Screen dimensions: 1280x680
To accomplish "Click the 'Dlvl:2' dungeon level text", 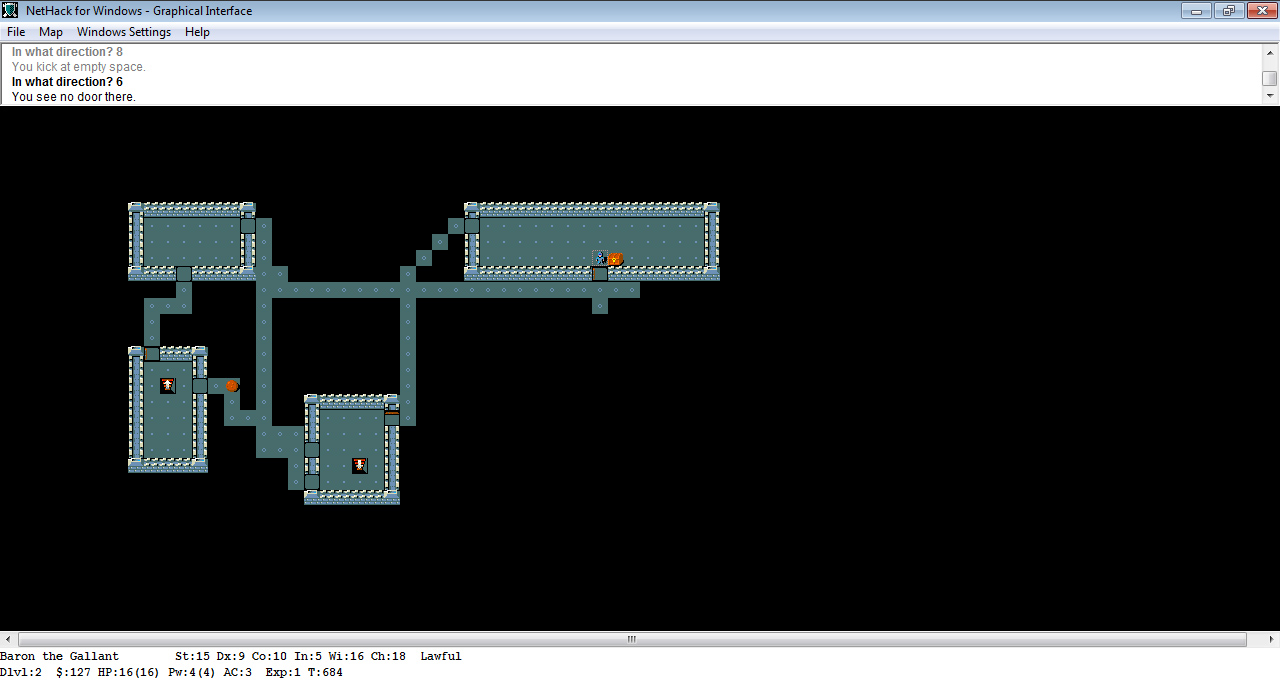I will pyautogui.click(x=21, y=673).
